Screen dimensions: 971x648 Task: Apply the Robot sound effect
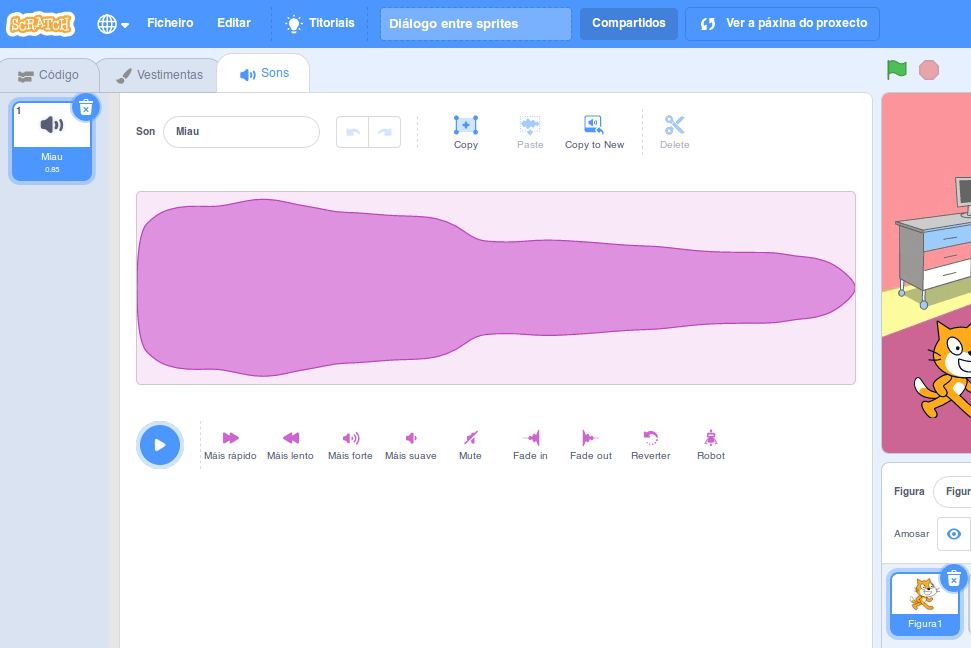(x=710, y=444)
